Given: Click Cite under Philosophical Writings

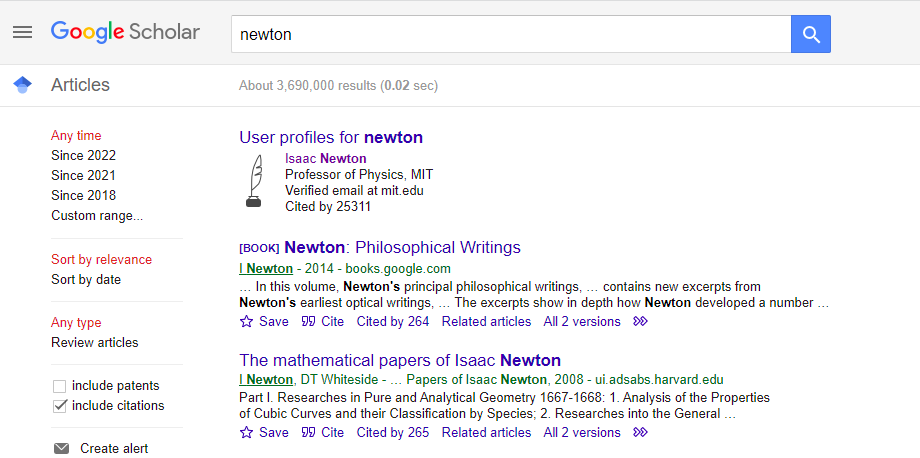Looking at the screenshot, I should point(333,321).
